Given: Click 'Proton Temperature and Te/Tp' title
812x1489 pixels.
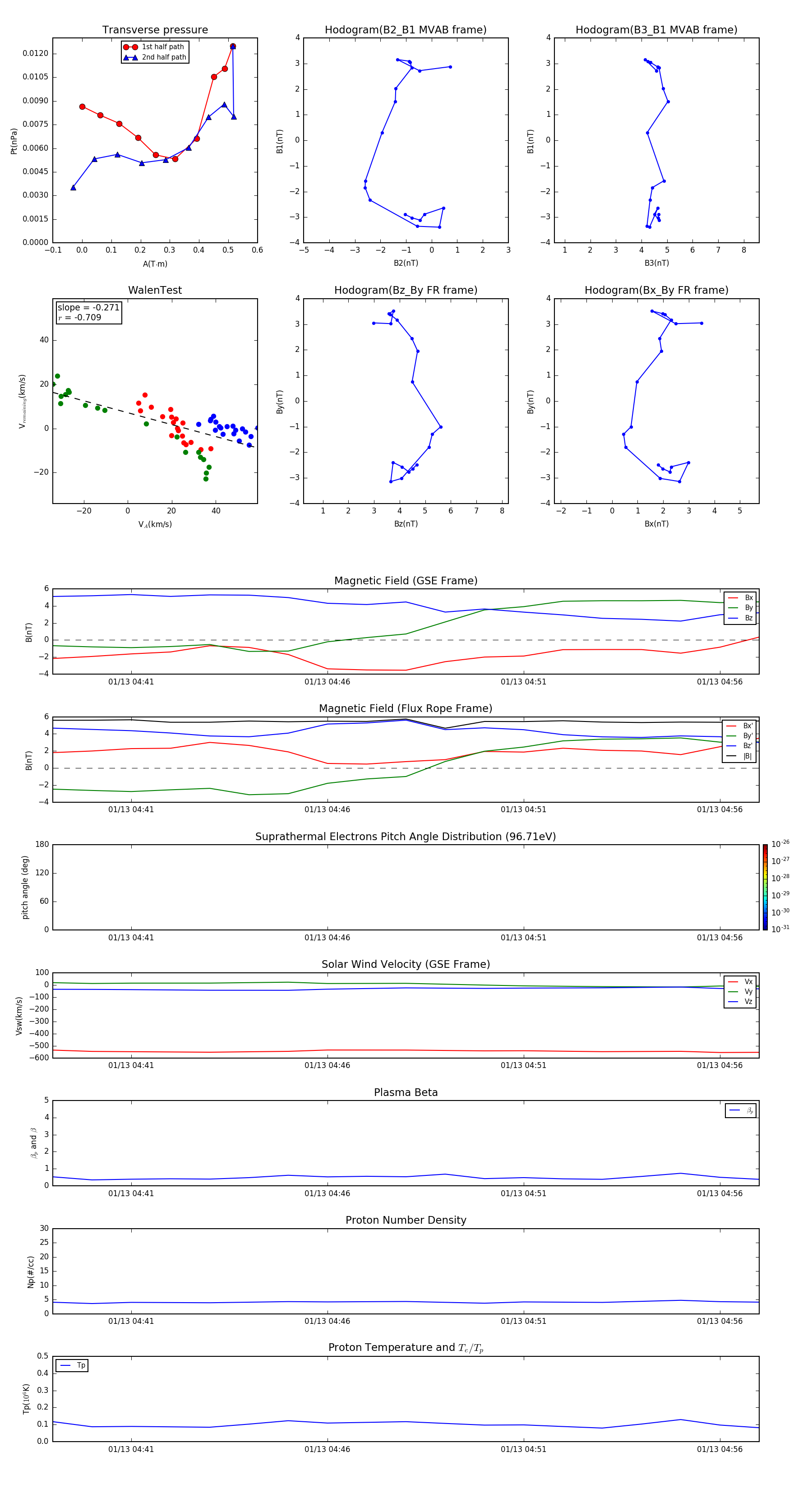Looking at the screenshot, I should coord(406,1348).
